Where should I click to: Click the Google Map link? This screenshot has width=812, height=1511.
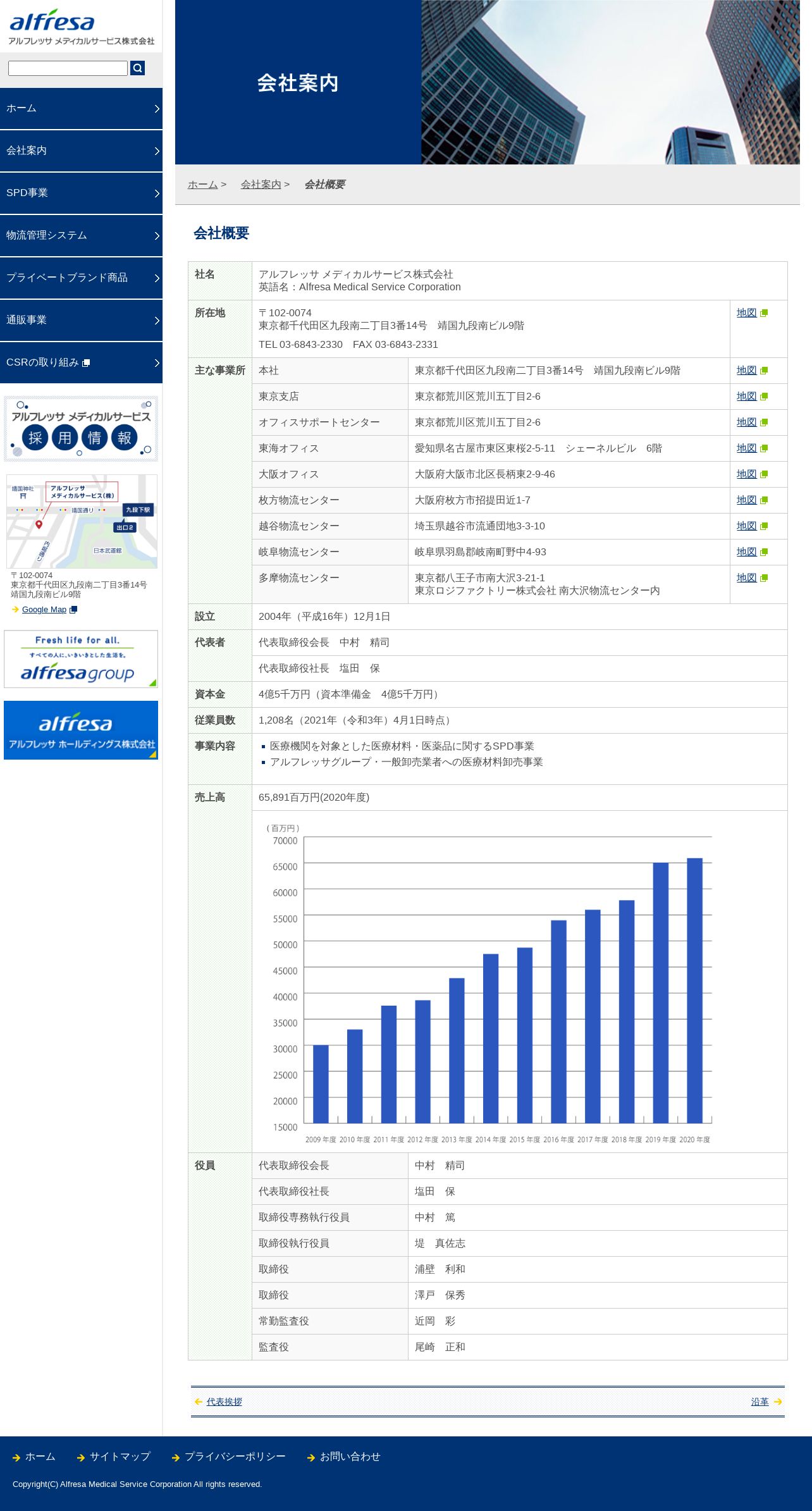(x=44, y=610)
